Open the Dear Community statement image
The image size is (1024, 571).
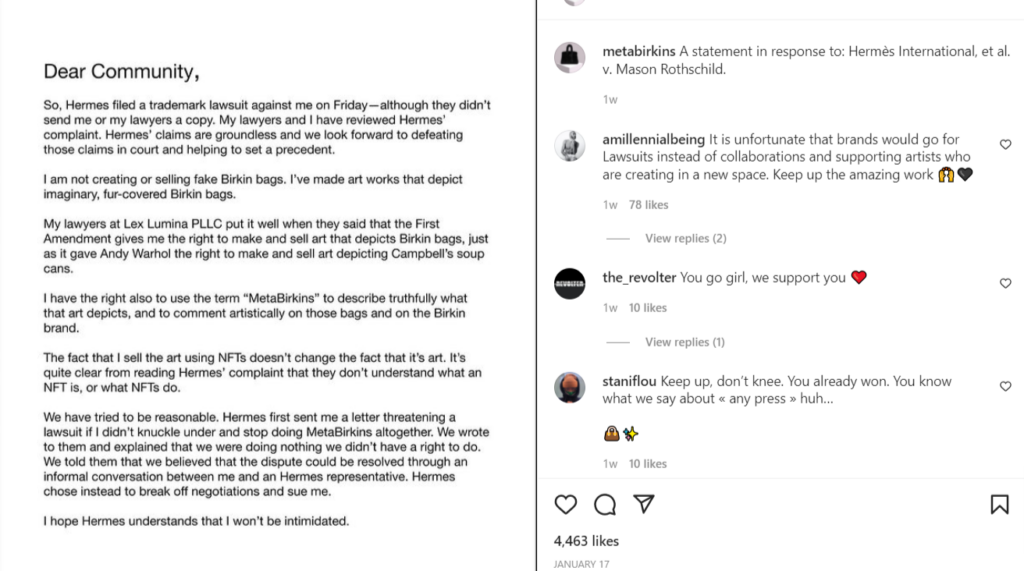pos(268,286)
